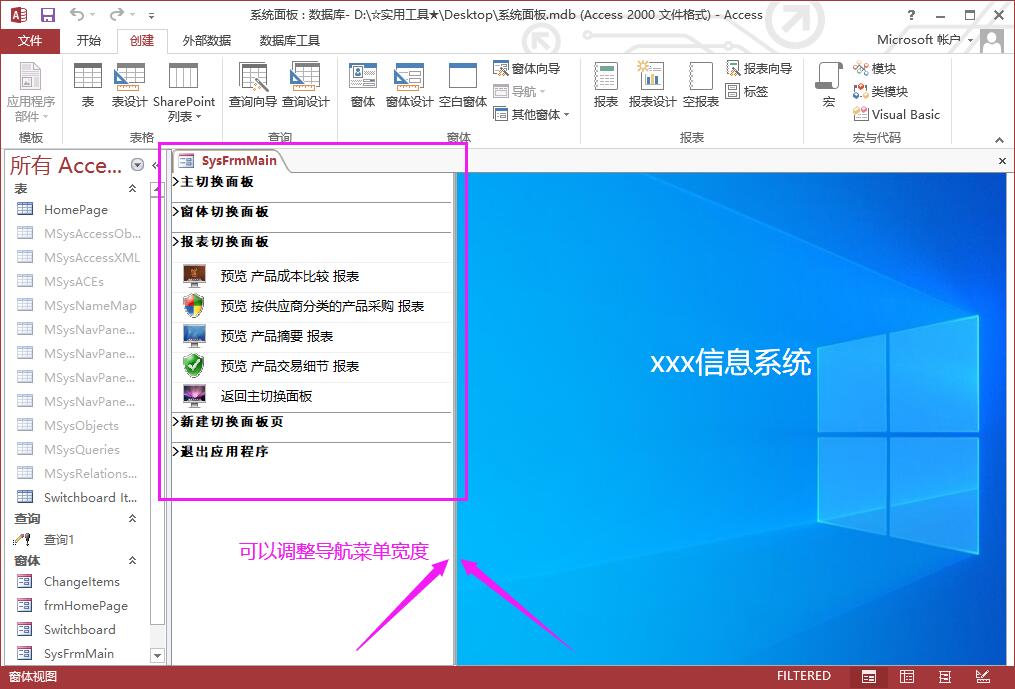Open SharePoint 列表 dropdown

pyautogui.click(x=184, y=92)
